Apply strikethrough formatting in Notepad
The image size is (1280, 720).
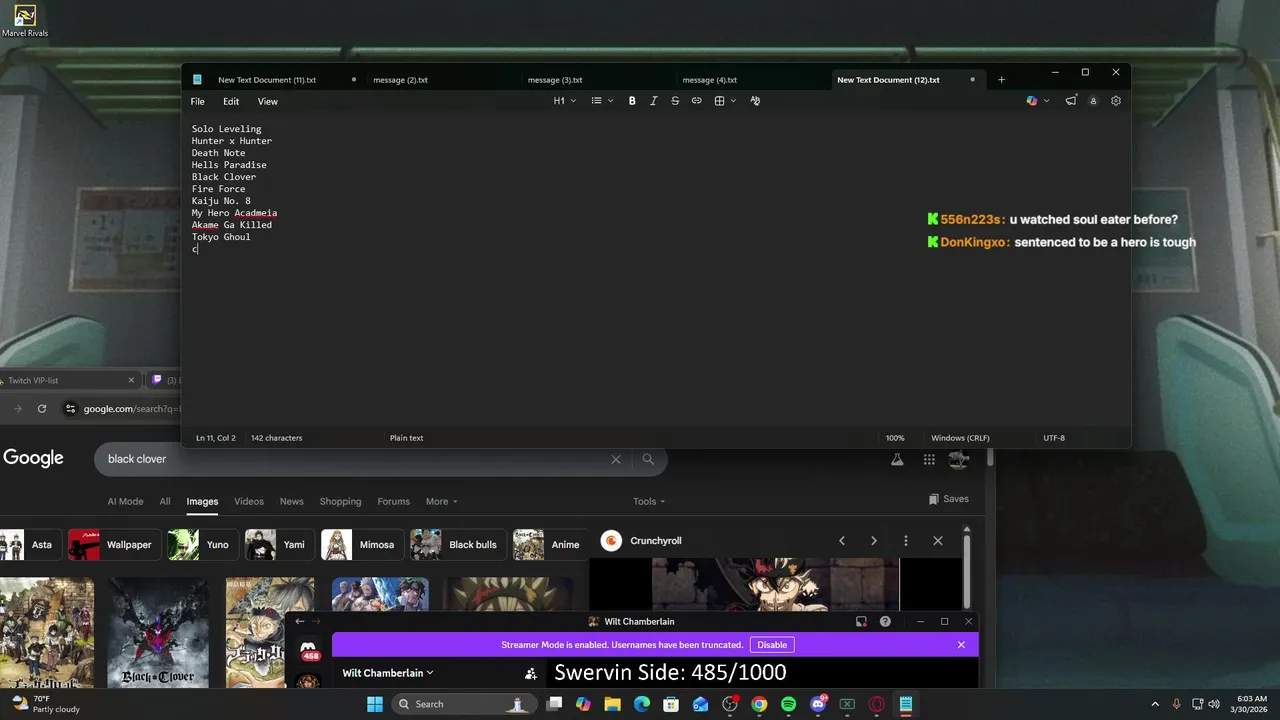pyautogui.click(x=675, y=101)
